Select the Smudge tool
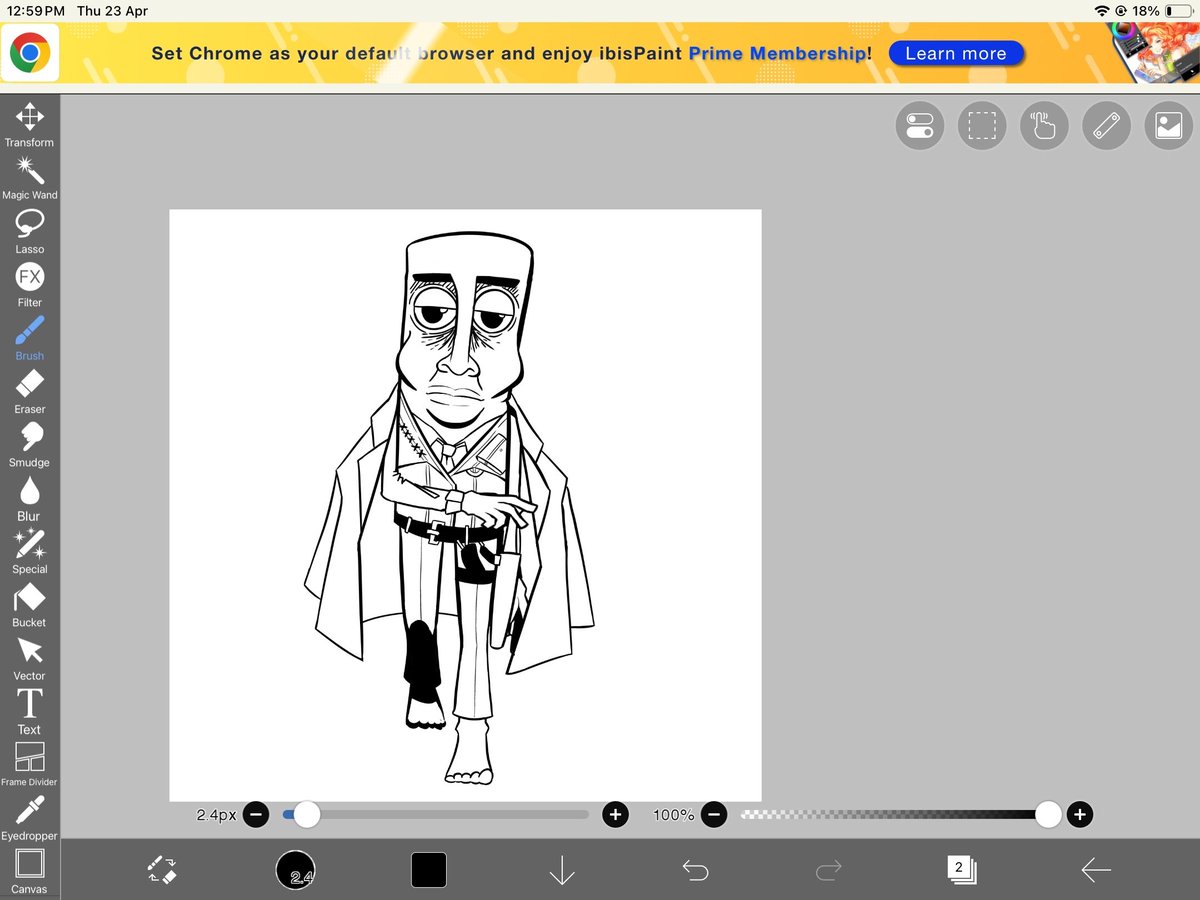Viewport: 1200px width, 900px height. click(29, 445)
